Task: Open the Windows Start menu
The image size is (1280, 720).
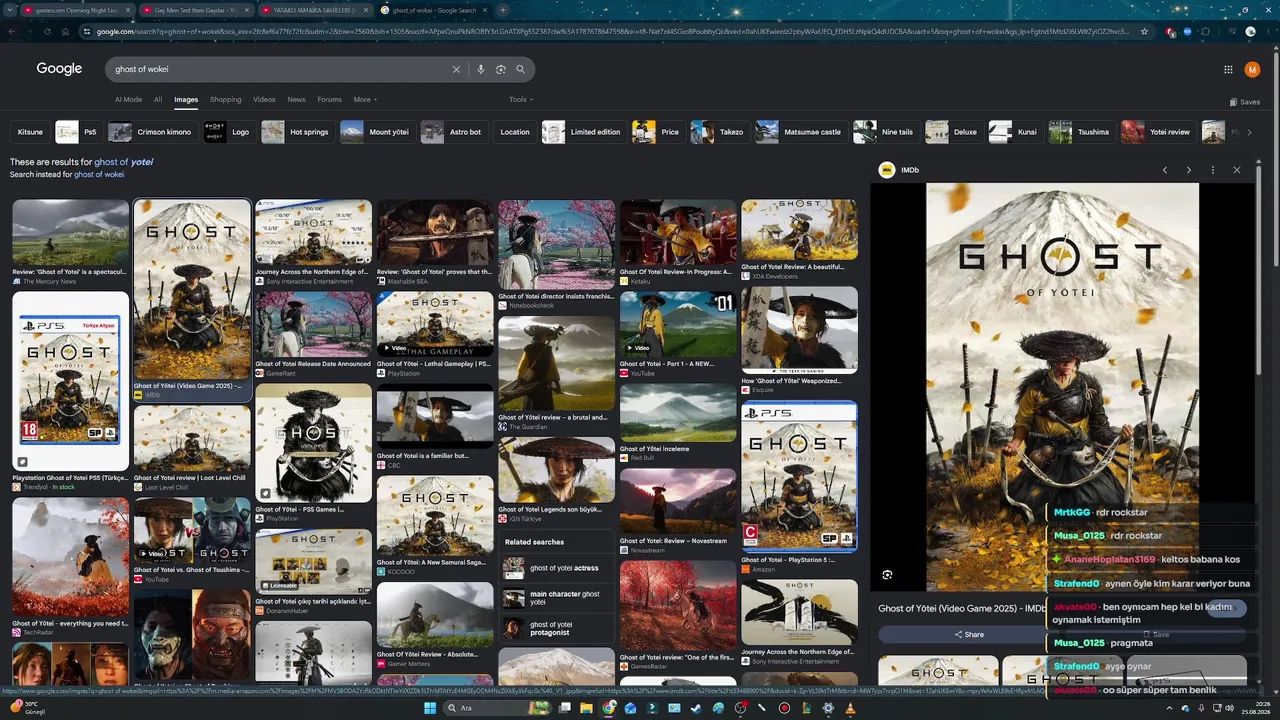Action: [x=430, y=708]
